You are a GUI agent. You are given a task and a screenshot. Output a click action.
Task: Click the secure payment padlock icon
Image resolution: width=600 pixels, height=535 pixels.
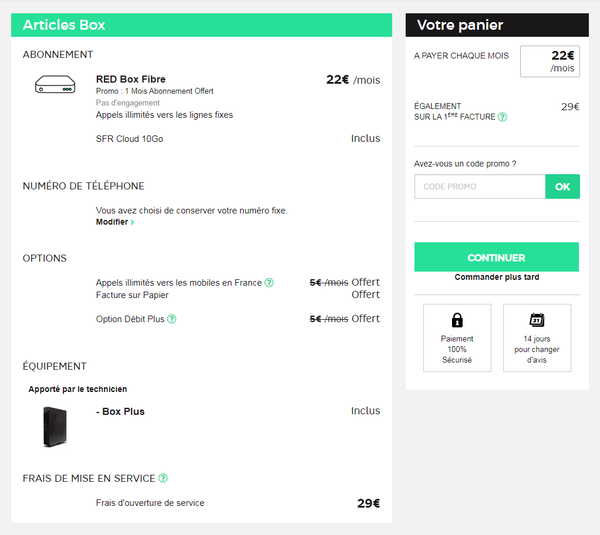(457, 320)
